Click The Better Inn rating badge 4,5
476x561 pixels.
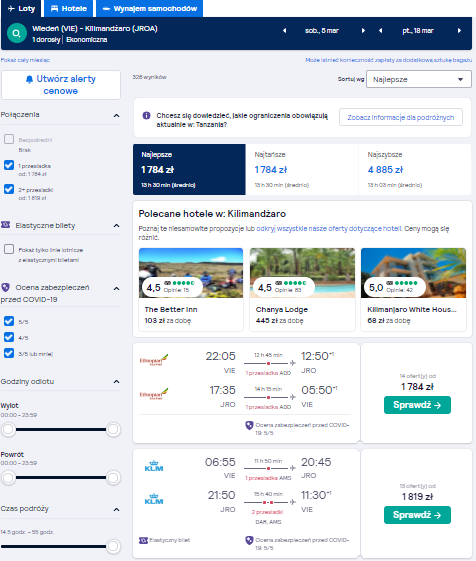coord(172,287)
